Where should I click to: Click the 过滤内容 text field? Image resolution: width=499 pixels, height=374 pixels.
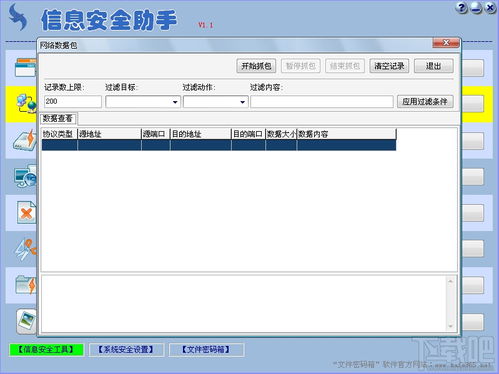[322, 102]
